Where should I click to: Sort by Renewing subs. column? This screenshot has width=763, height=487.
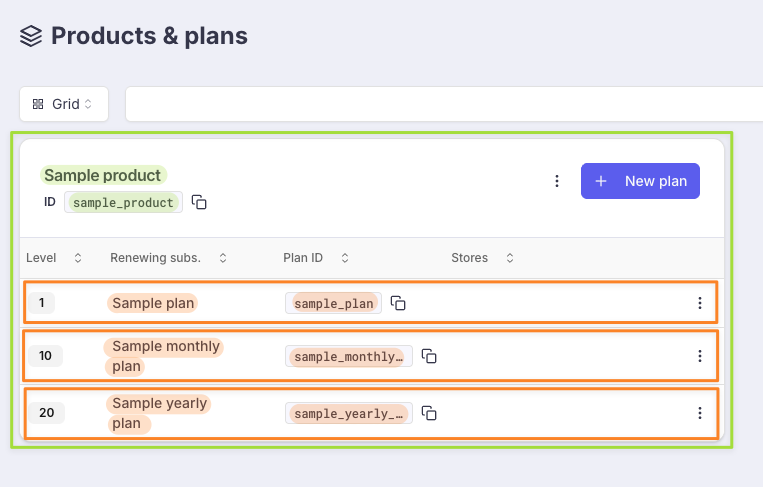point(222,258)
